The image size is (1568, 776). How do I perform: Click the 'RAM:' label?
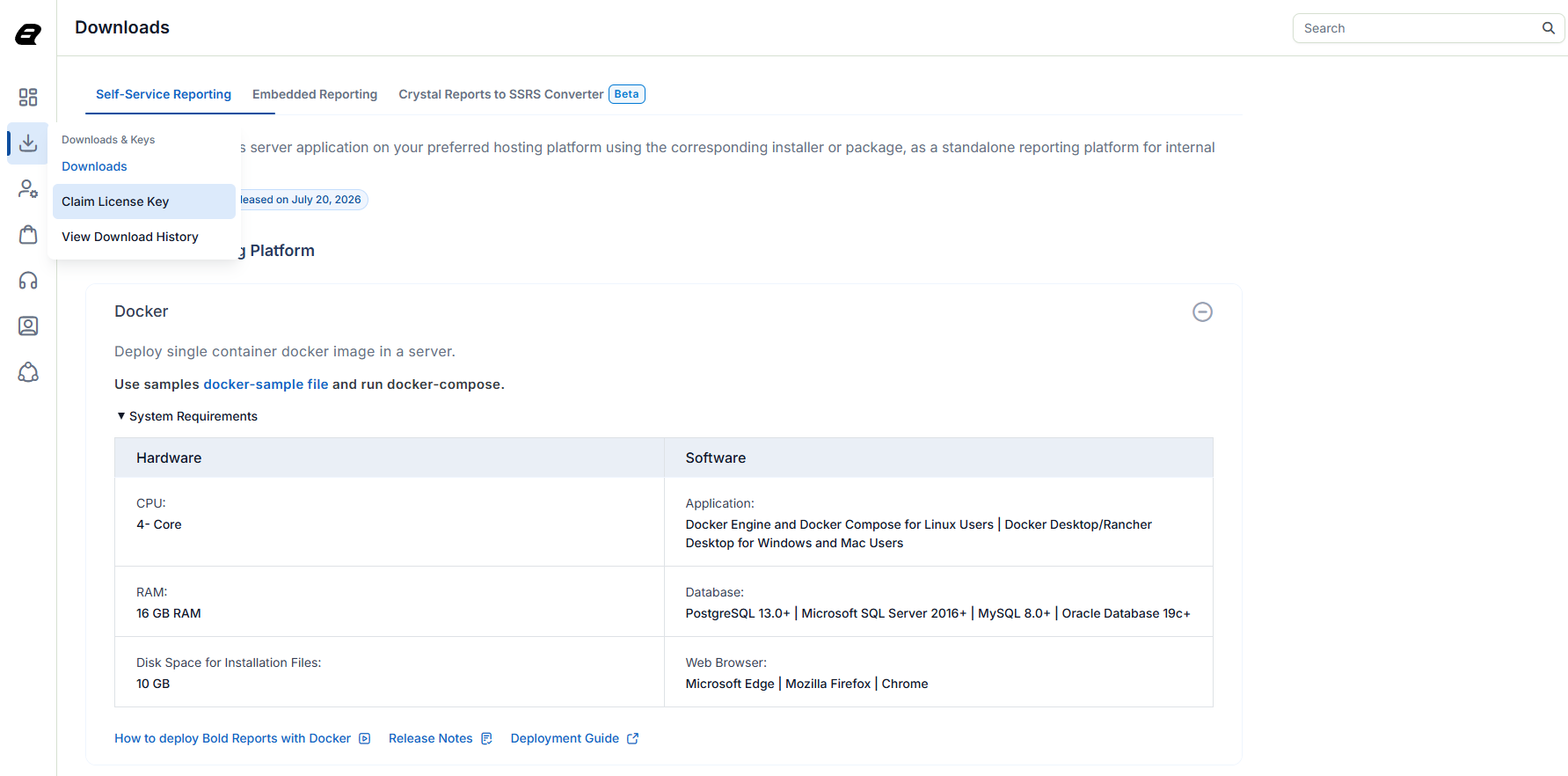[x=152, y=592]
